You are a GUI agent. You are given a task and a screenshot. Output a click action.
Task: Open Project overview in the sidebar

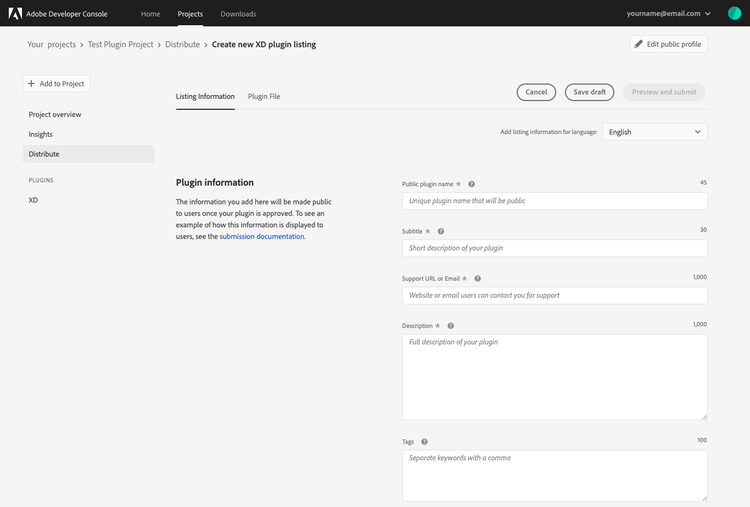coord(55,115)
